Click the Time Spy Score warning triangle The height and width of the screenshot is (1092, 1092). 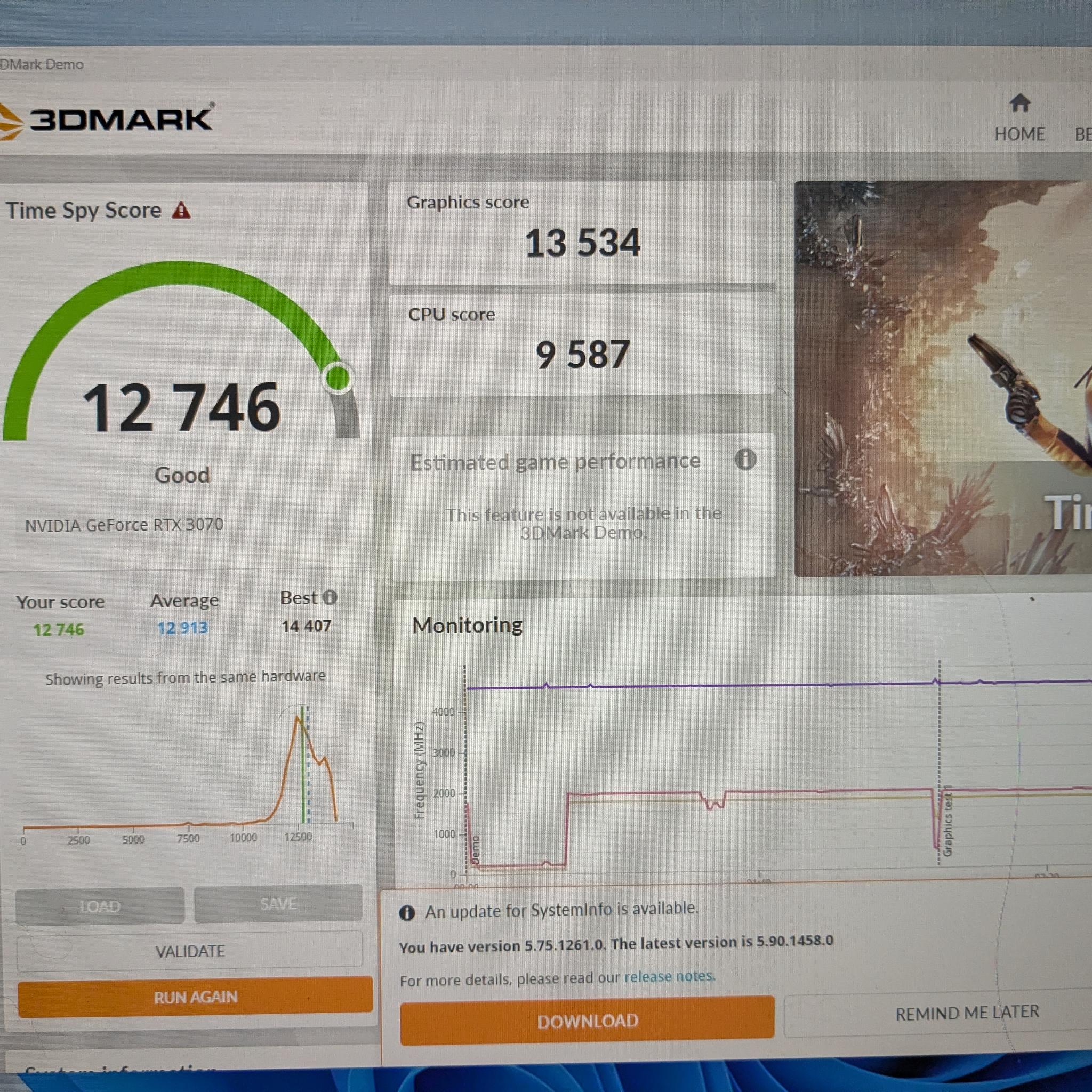(x=181, y=210)
